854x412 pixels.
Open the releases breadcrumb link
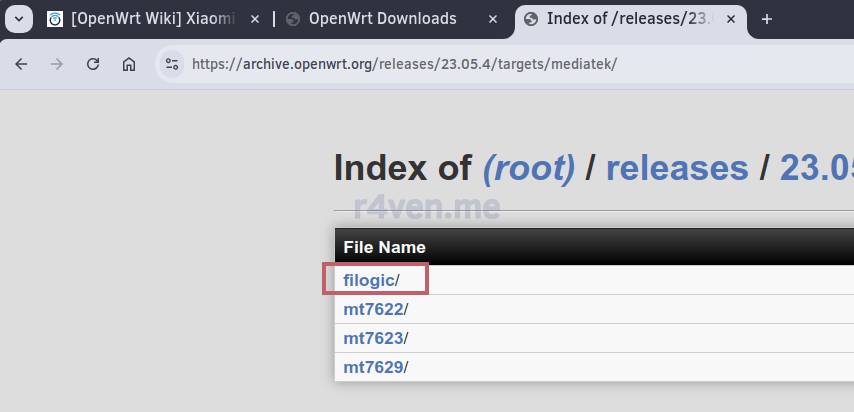677,168
